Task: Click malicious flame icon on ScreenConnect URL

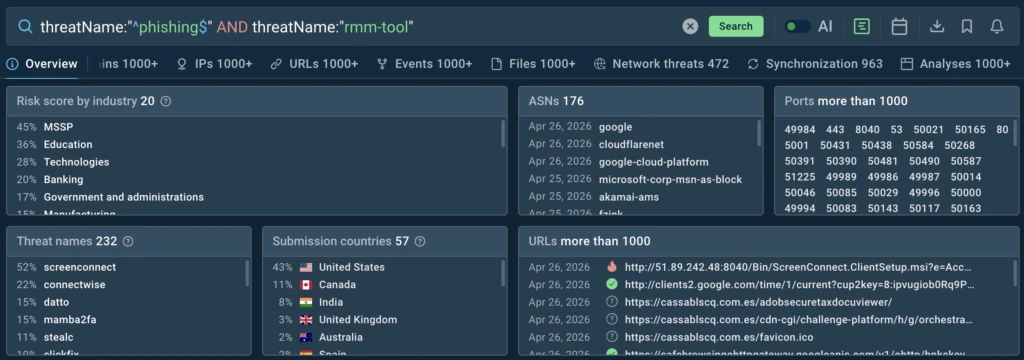Action: pos(611,267)
